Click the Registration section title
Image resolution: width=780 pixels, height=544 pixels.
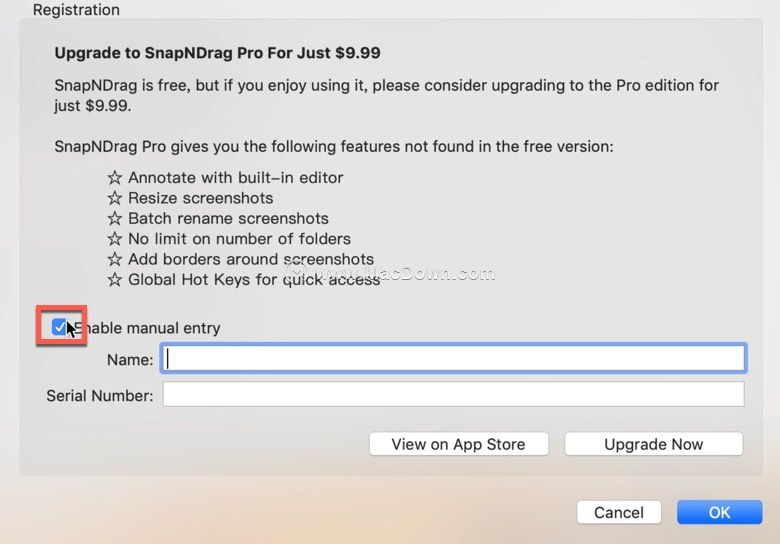76,10
